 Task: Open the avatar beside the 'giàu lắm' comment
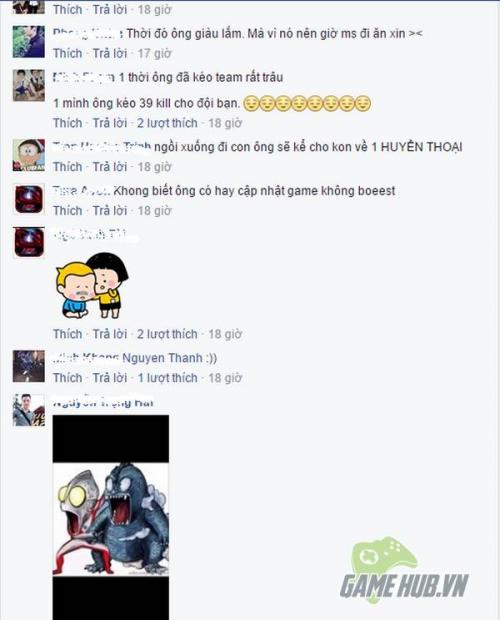28,42
